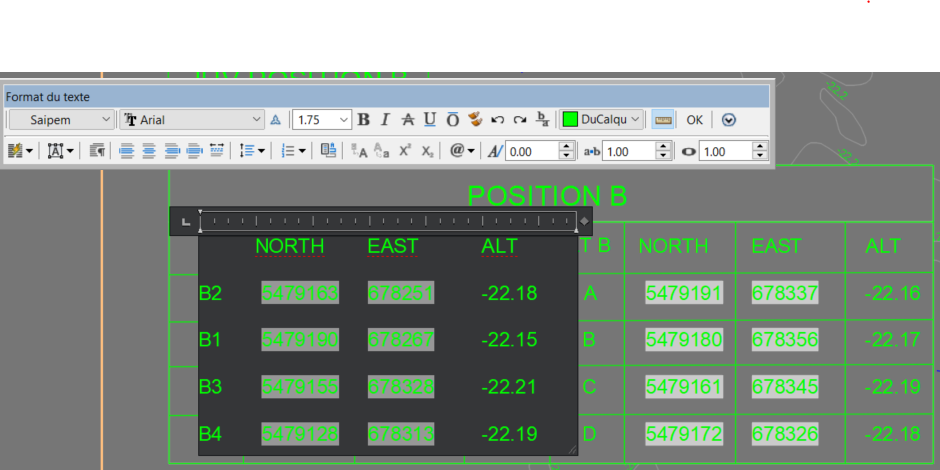
Task: Click the EAST header in text editor
Action: (393, 246)
